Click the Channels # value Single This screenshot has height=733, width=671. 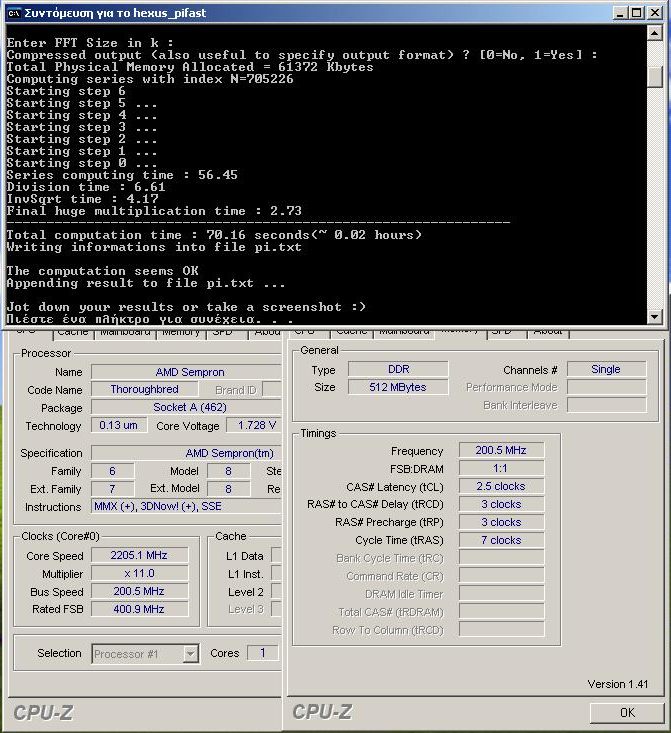(606, 369)
